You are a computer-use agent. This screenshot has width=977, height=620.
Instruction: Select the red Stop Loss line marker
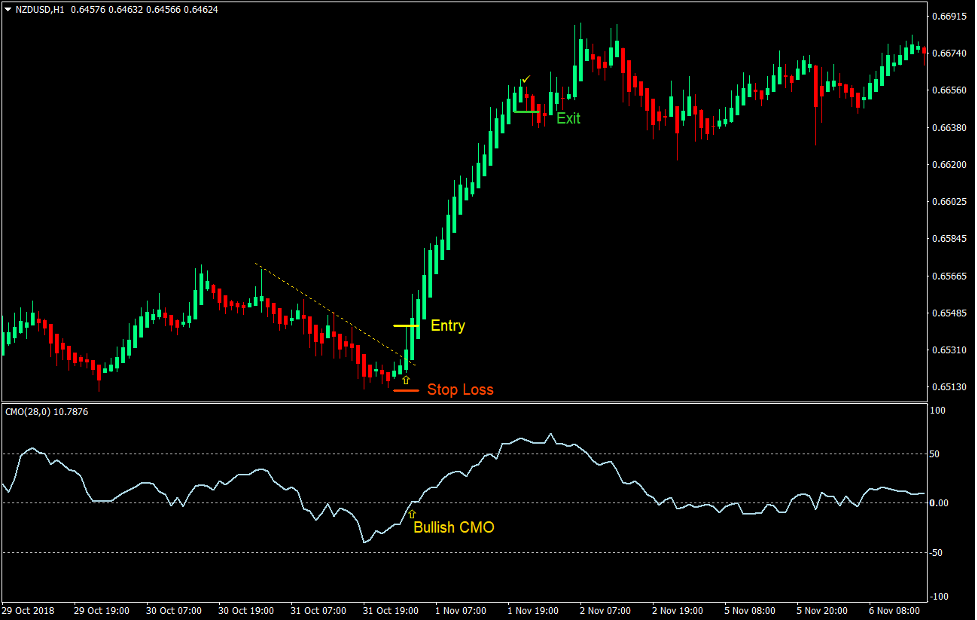(x=405, y=390)
